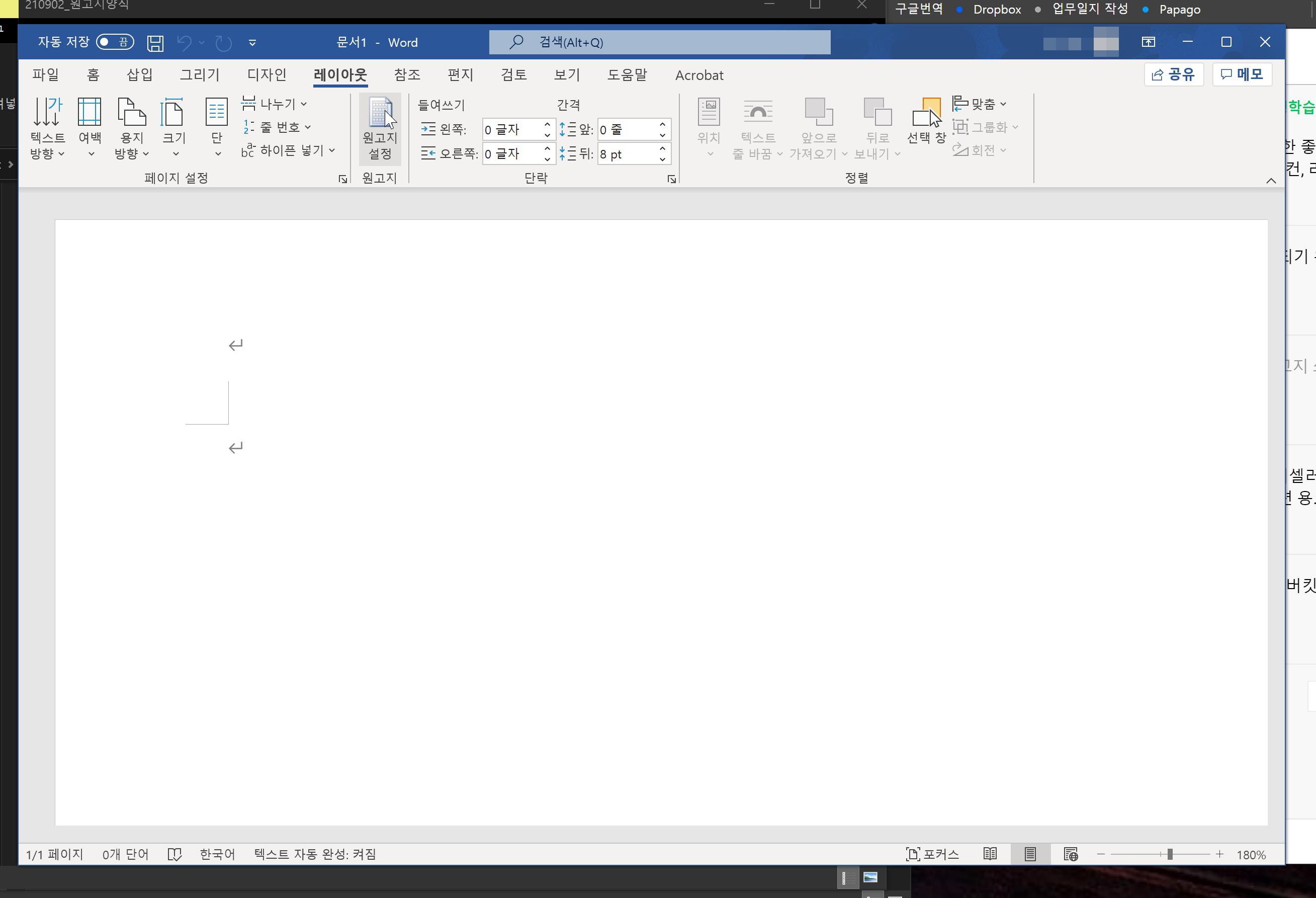Open the 선택 창 selection pane
This screenshot has height=898, width=1316.
point(926,121)
